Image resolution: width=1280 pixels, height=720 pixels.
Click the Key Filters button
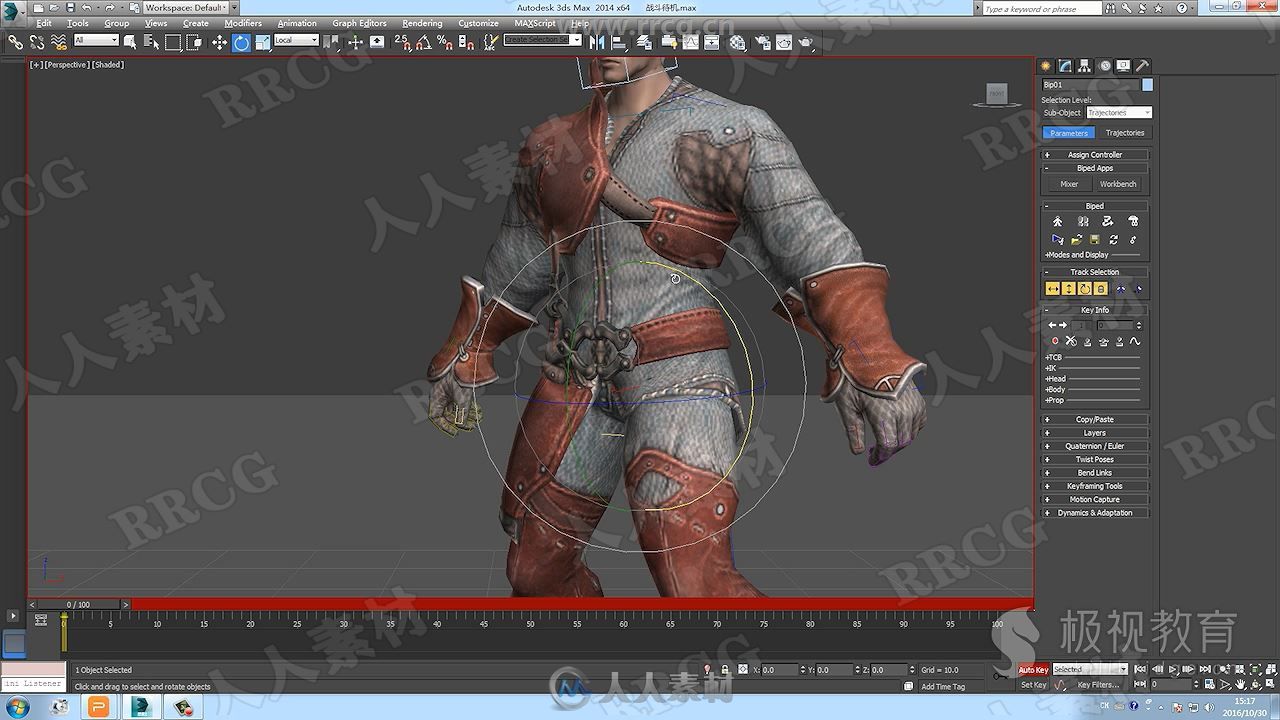click(x=1098, y=685)
